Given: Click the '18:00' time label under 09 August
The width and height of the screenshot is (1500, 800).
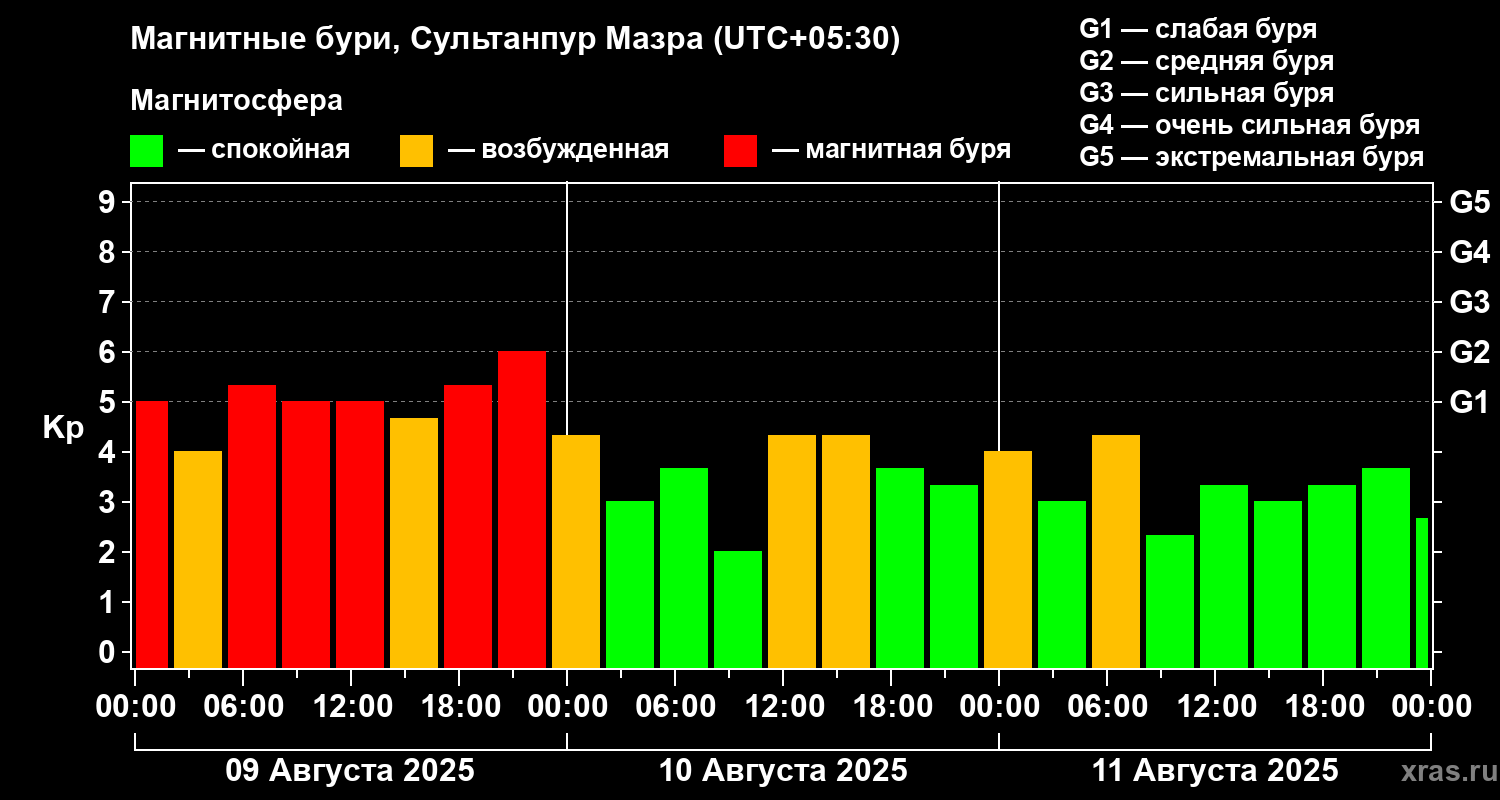Looking at the screenshot, I should 459,707.
